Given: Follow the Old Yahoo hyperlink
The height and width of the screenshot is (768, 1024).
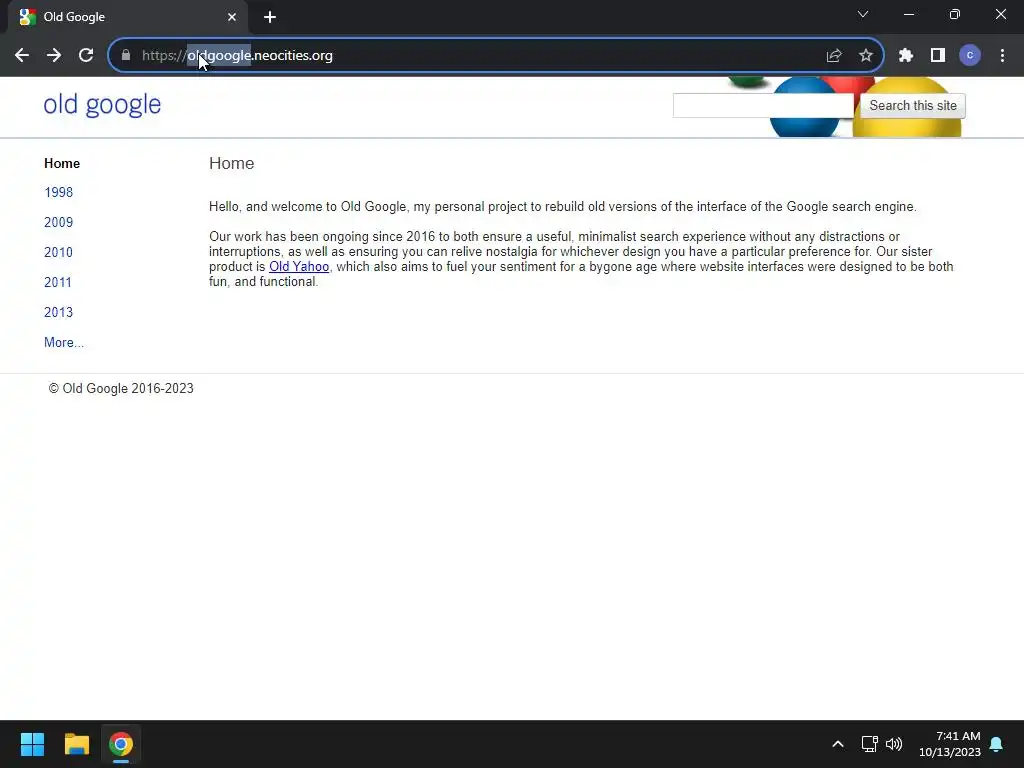Looking at the screenshot, I should pyautogui.click(x=299, y=266).
